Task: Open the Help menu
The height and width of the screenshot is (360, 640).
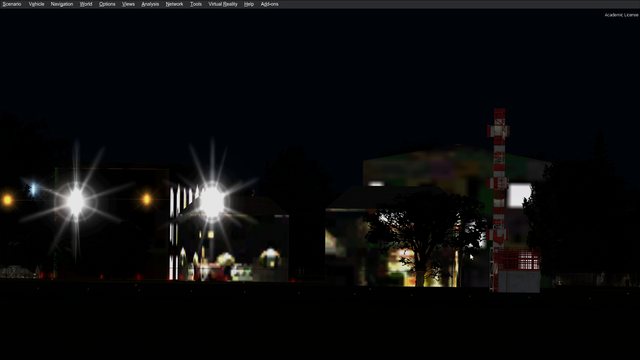Action: (x=249, y=4)
